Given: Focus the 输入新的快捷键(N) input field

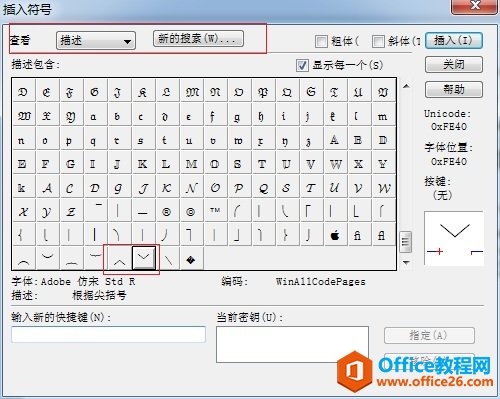Looking at the screenshot, I should point(108,334).
